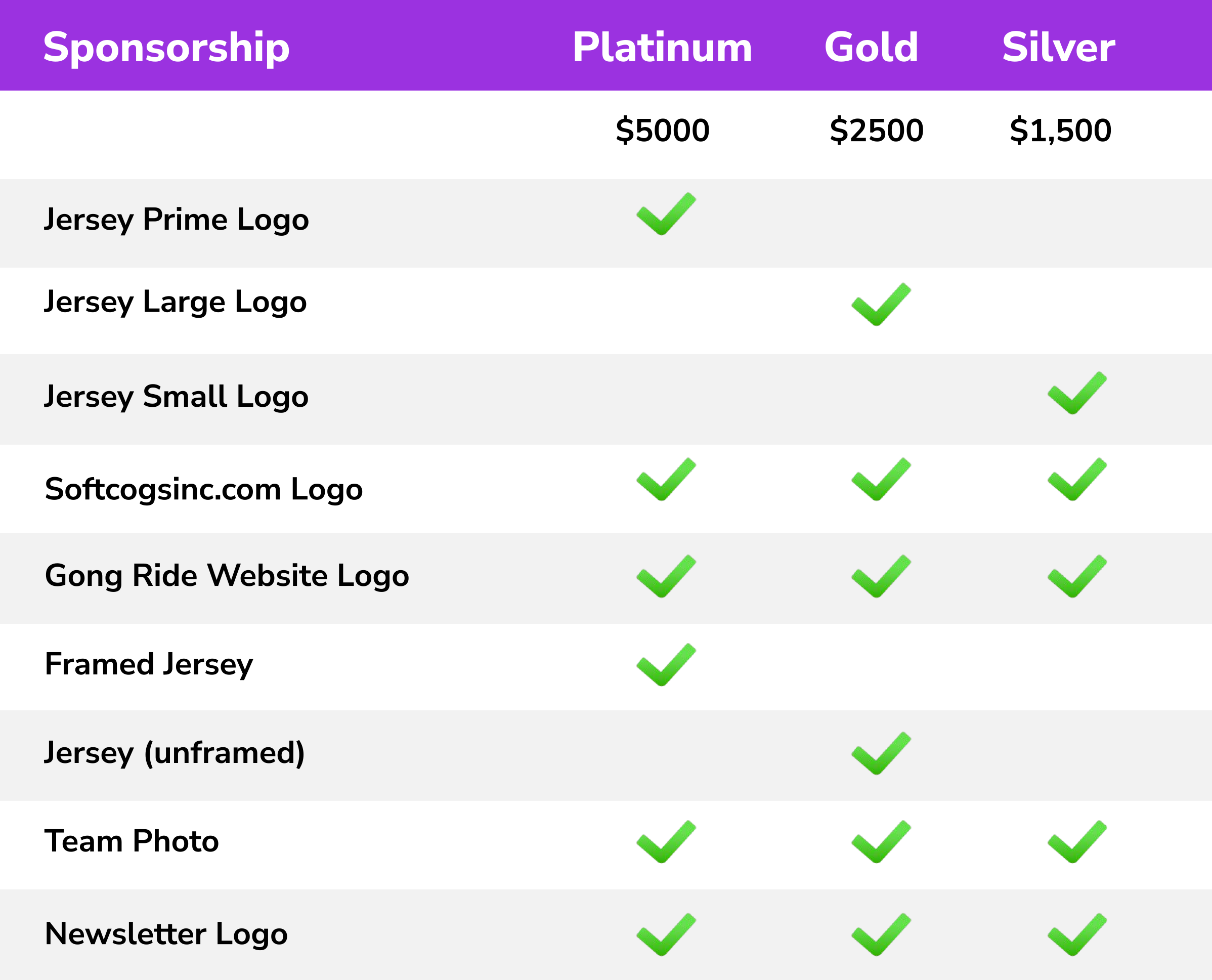The image size is (1212, 980).
Task: Click the Softcogsinc.com Logo label
Action: 204,489
